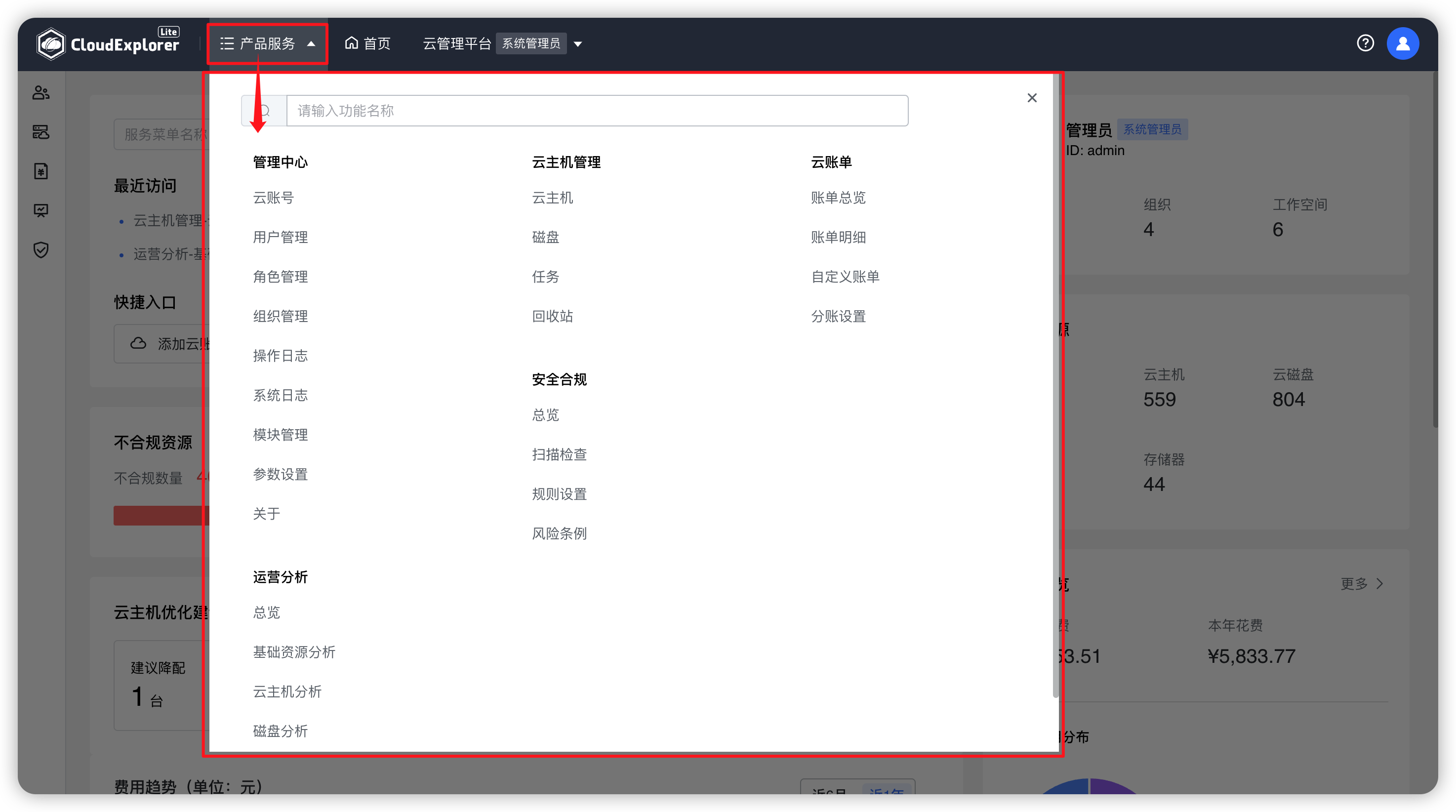
Task: Click the 服务菜单名称 input behind panel
Action: [x=162, y=134]
